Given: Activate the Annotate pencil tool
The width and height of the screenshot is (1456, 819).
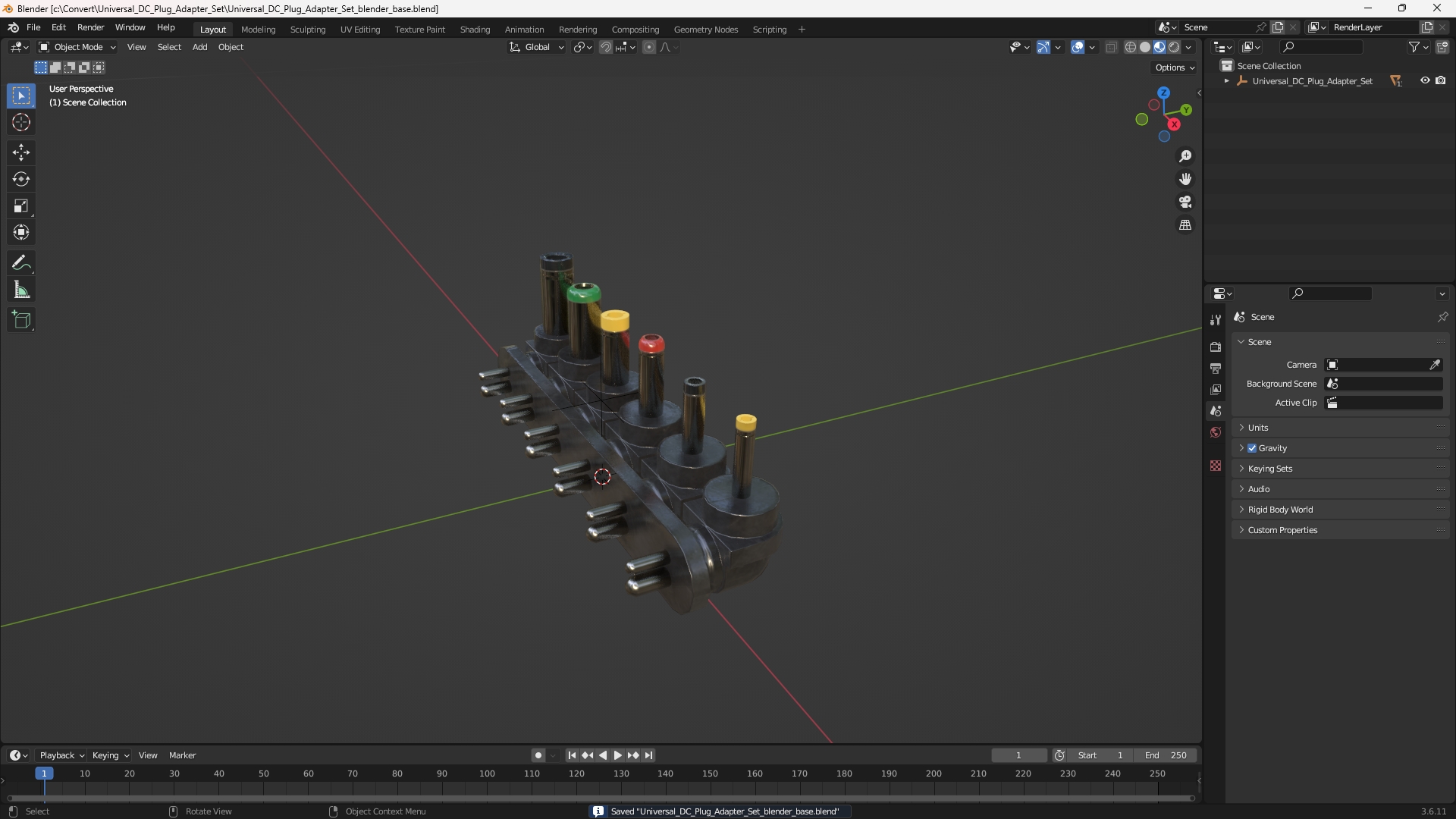Looking at the screenshot, I should pyautogui.click(x=21, y=263).
